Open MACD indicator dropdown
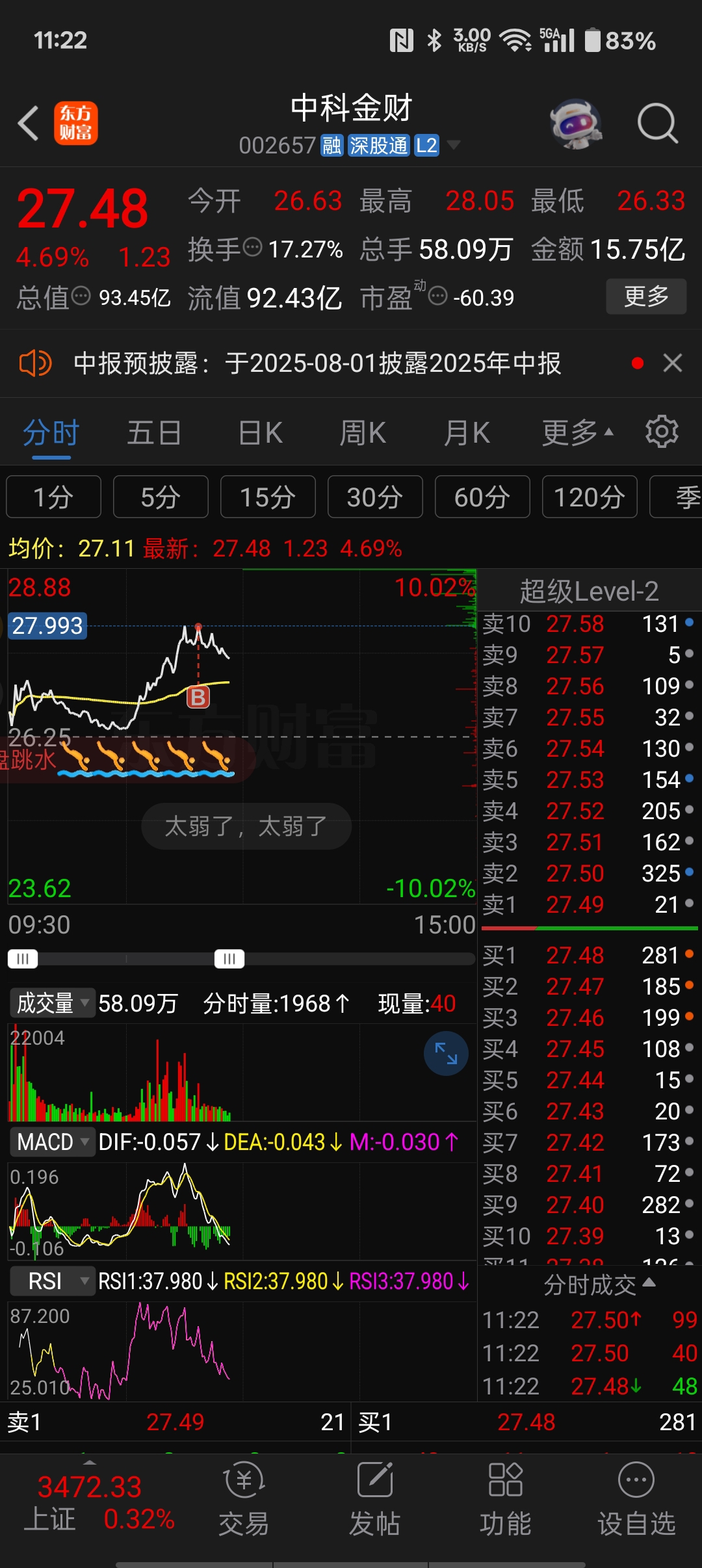 52,1142
